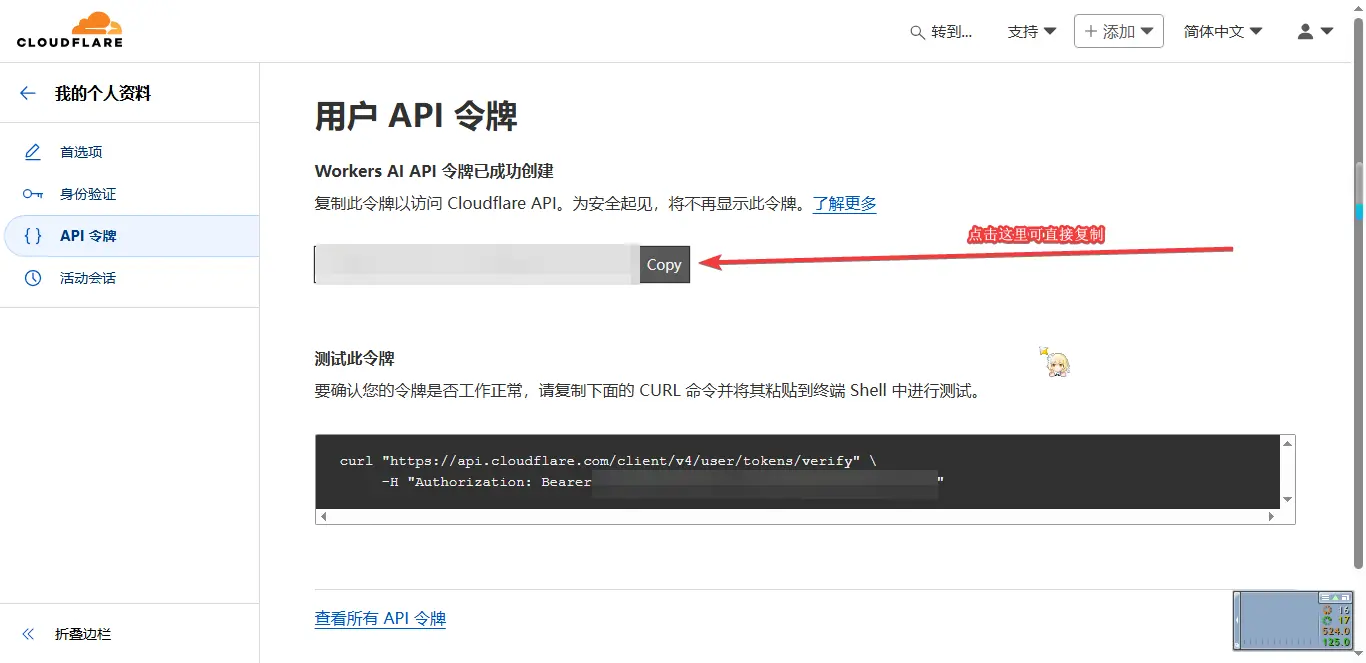Screen dimensions: 1366x663
Task: Click 'Workers AI API 令牌已成功创建' text
Action: [434, 171]
